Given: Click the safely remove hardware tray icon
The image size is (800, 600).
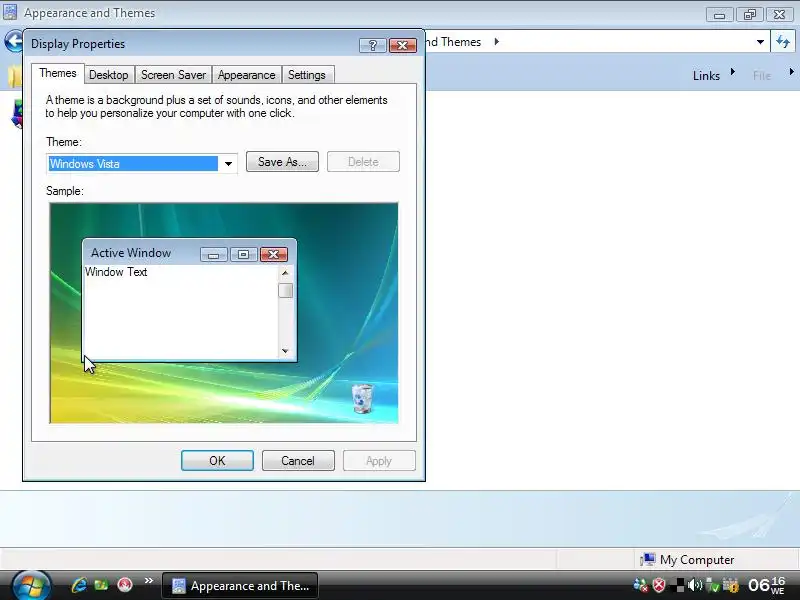Looking at the screenshot, I should [712, 585].
